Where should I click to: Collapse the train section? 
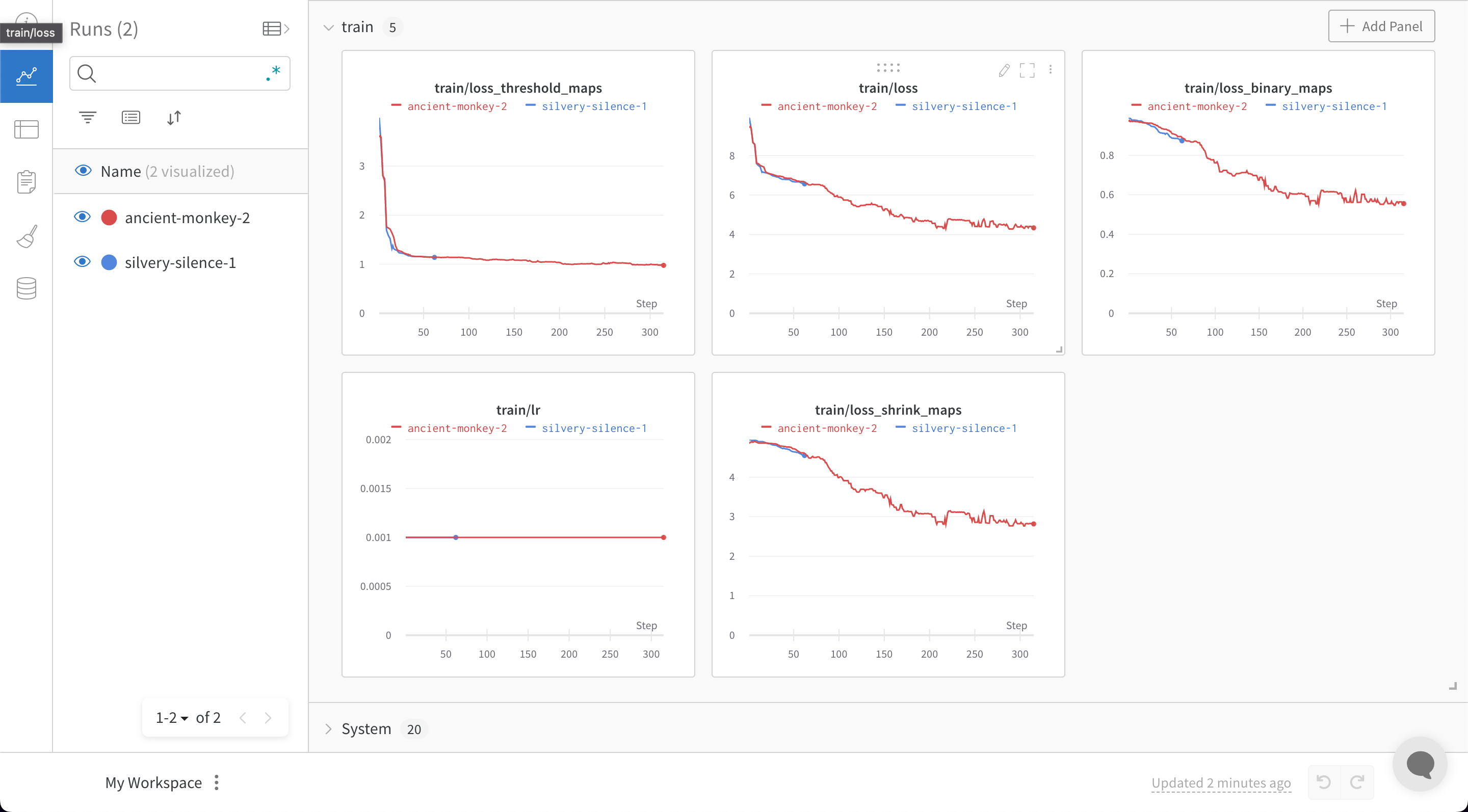coord(328,26)
